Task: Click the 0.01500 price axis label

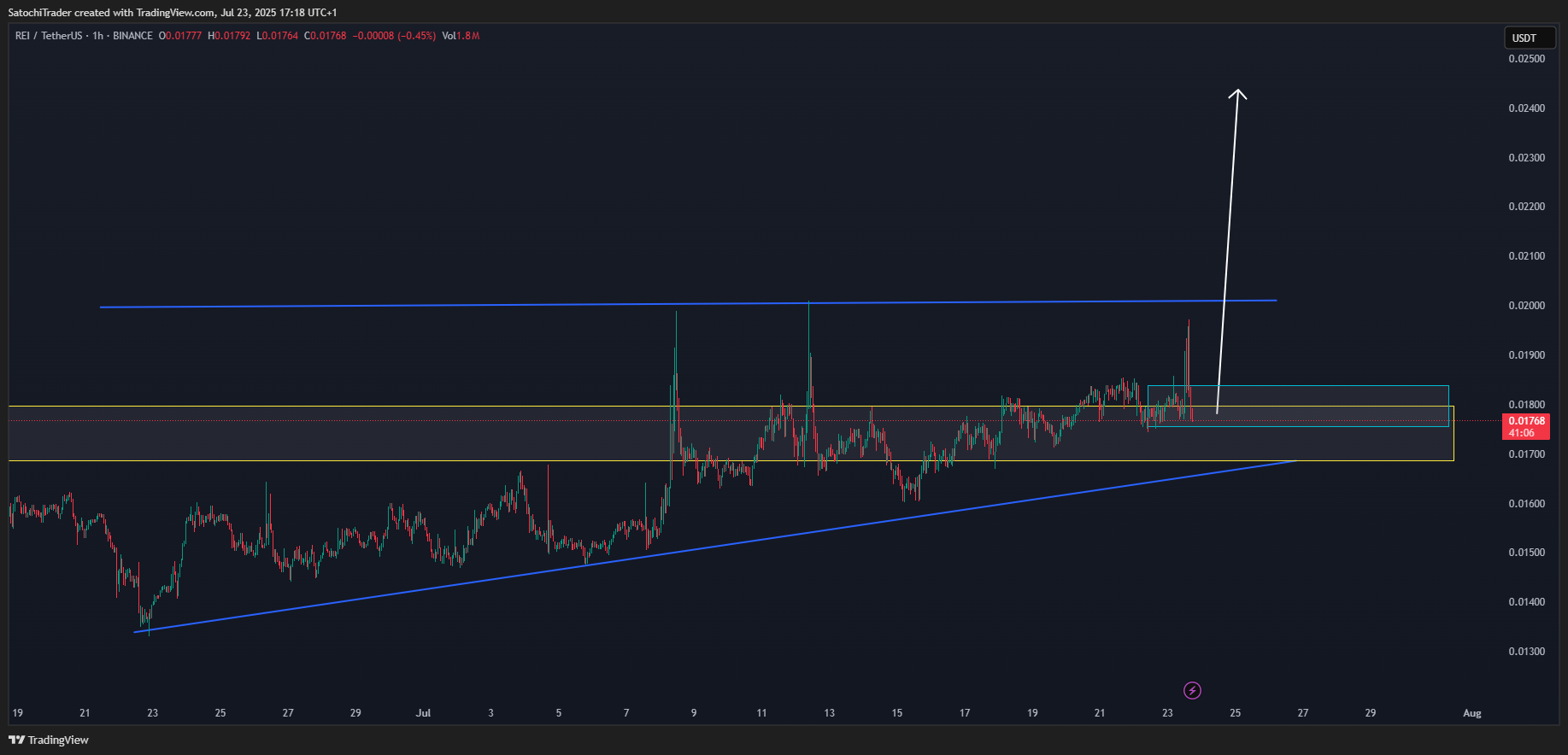Action: 1526,553
